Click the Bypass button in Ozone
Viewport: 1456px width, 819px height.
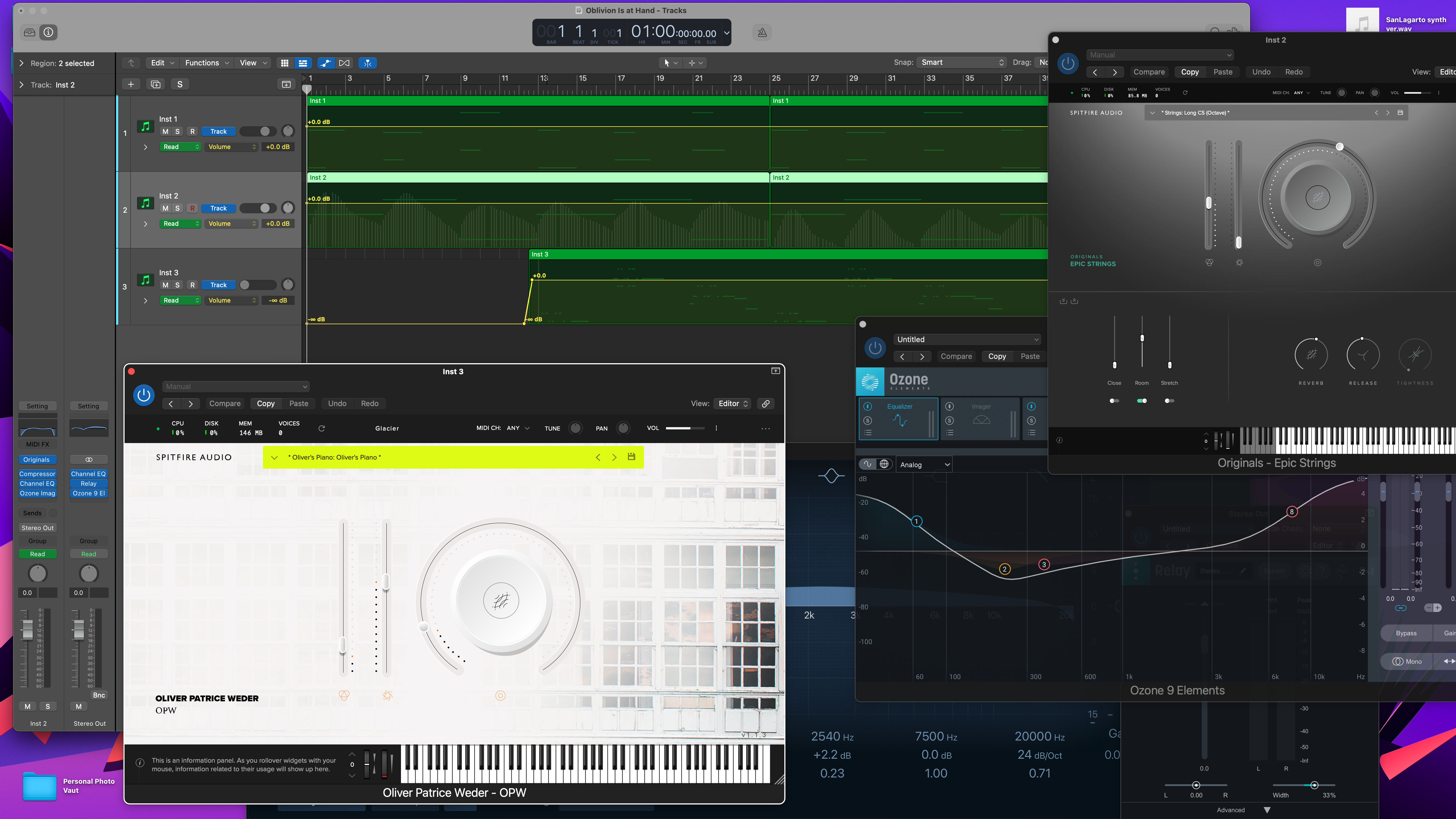1406,633
